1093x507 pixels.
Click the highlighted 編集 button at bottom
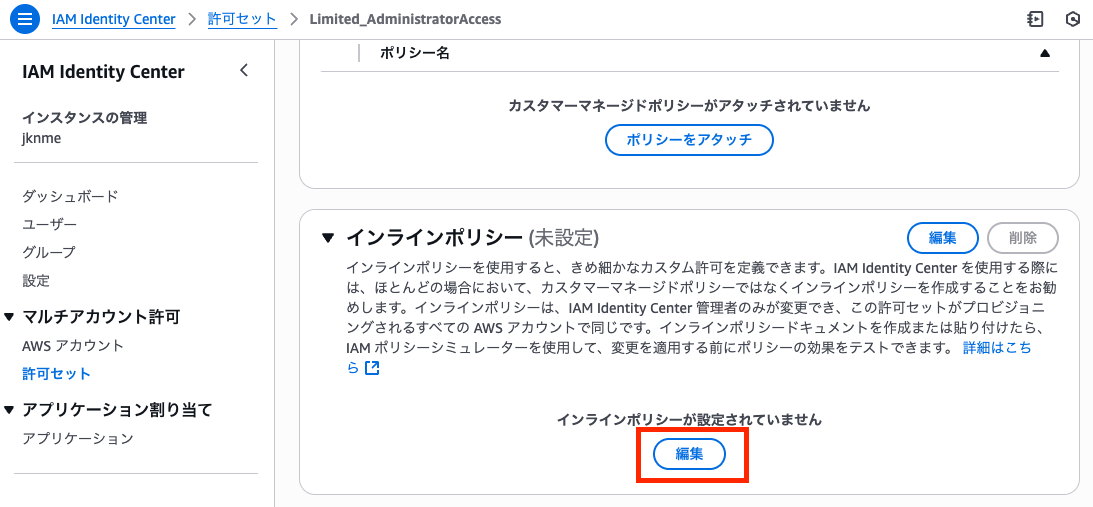689,454
